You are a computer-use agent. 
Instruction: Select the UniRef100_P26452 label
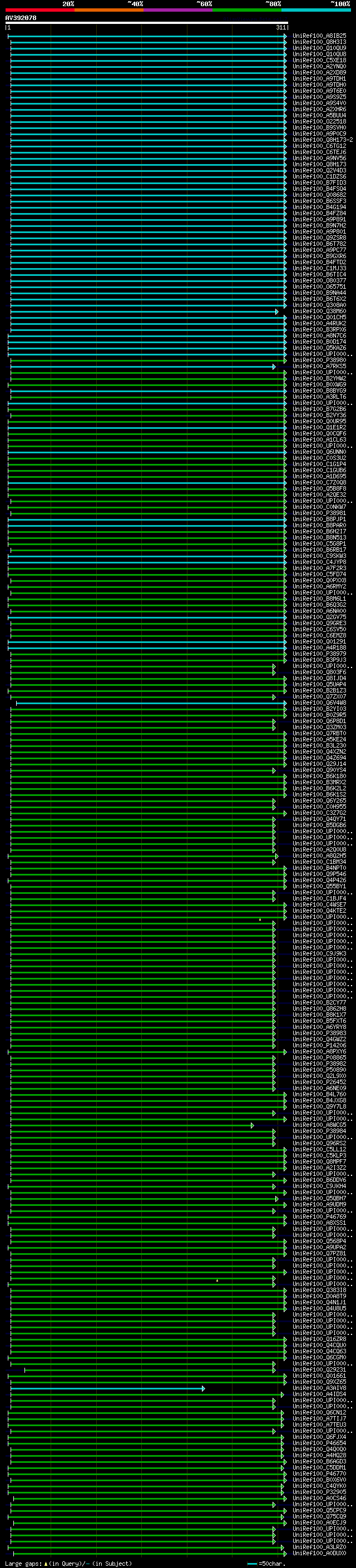319,1082
